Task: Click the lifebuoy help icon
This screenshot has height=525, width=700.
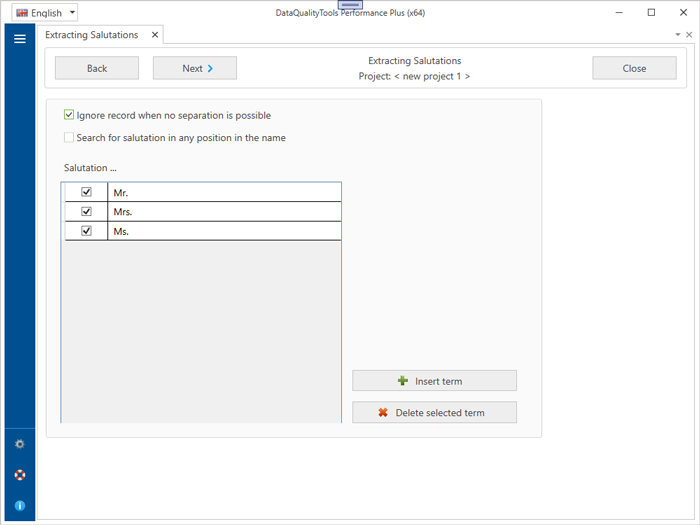Action: (19, 475)
